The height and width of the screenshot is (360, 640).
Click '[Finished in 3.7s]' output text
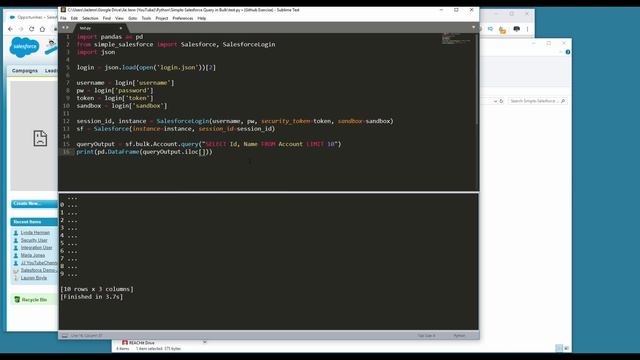point(91,297)
